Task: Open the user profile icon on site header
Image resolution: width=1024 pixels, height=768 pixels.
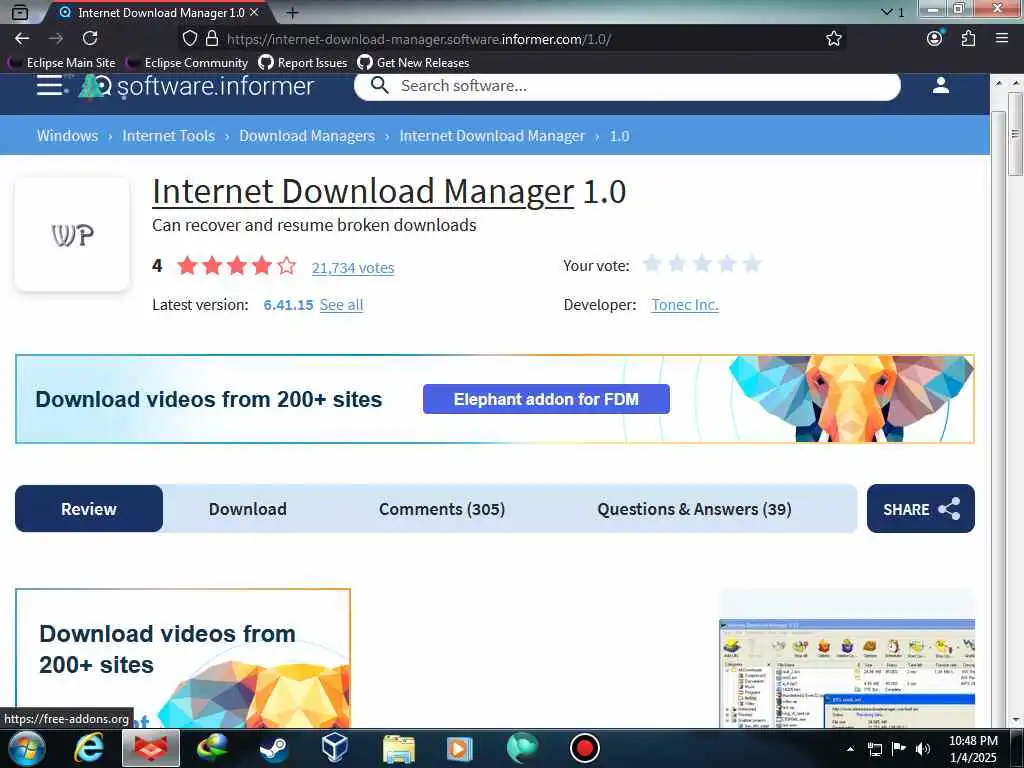Action: tap(940, 86)
